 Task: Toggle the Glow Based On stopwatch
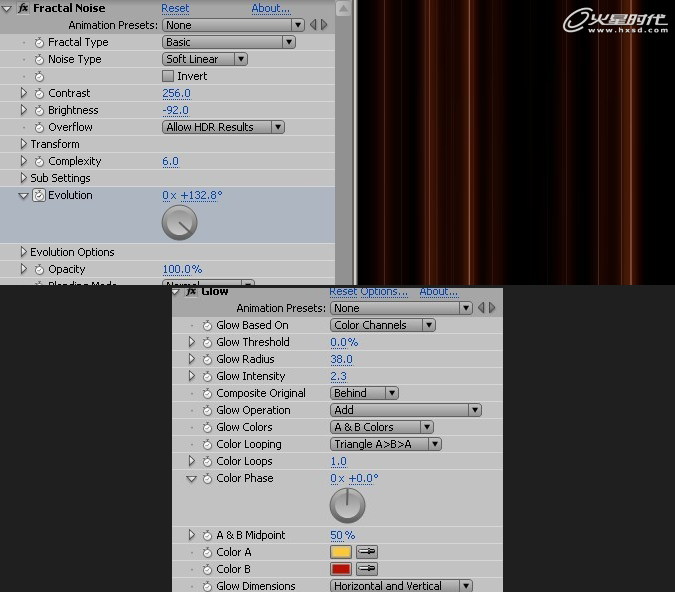pos(207,325)
